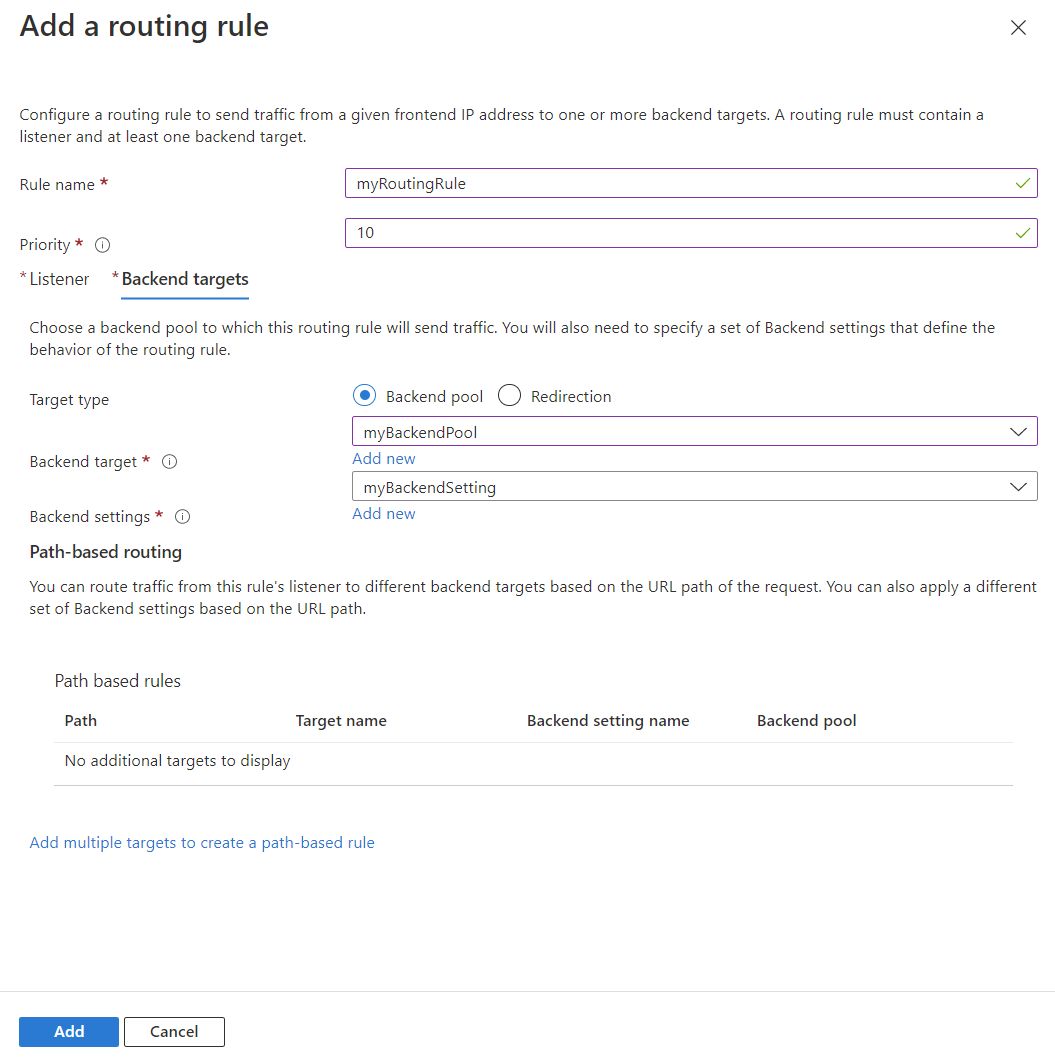Open the myBackendPool dropdown

[x=694, y=432]
